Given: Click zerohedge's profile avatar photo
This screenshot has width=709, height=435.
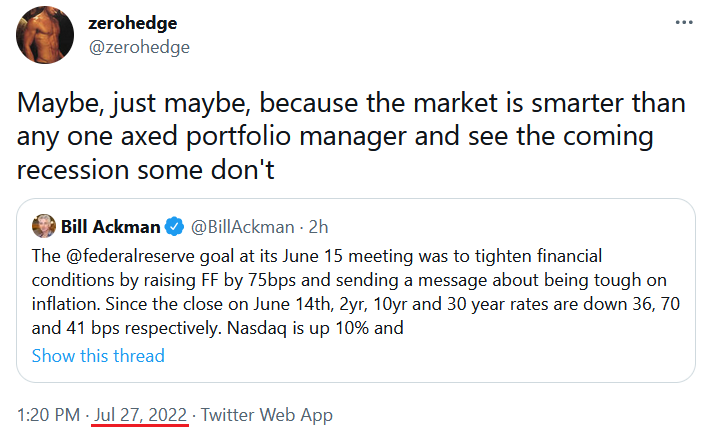Looking at the screenshot, I should coord(45,34).
